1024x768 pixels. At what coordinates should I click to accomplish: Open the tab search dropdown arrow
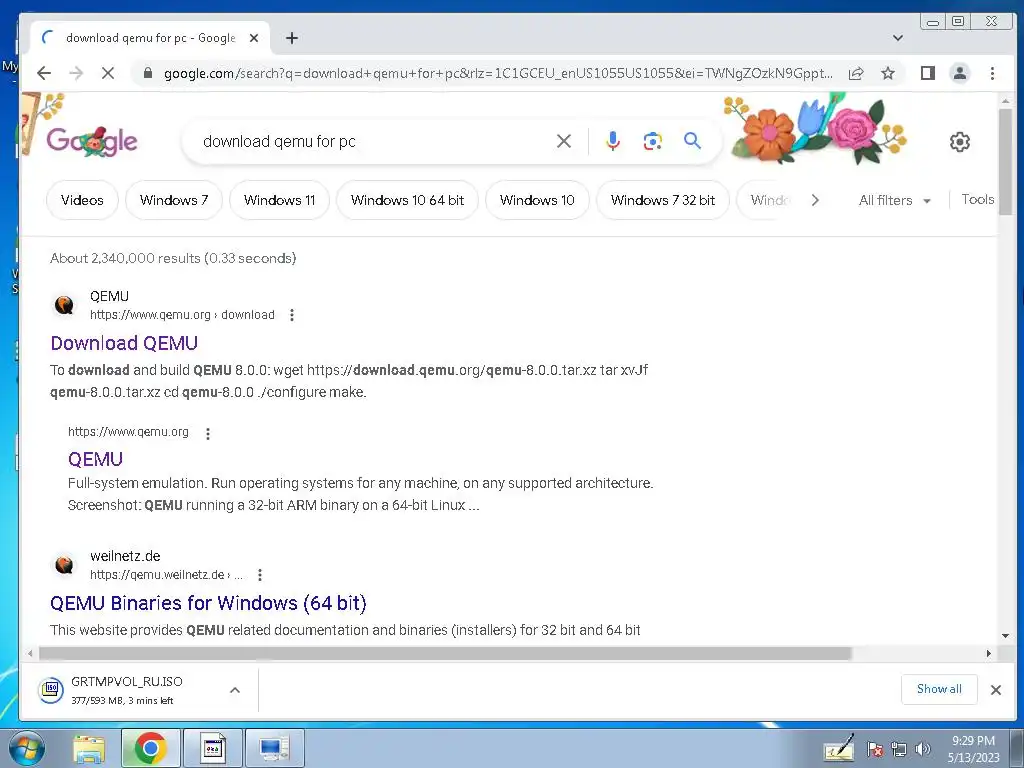[x=898, y=38]
